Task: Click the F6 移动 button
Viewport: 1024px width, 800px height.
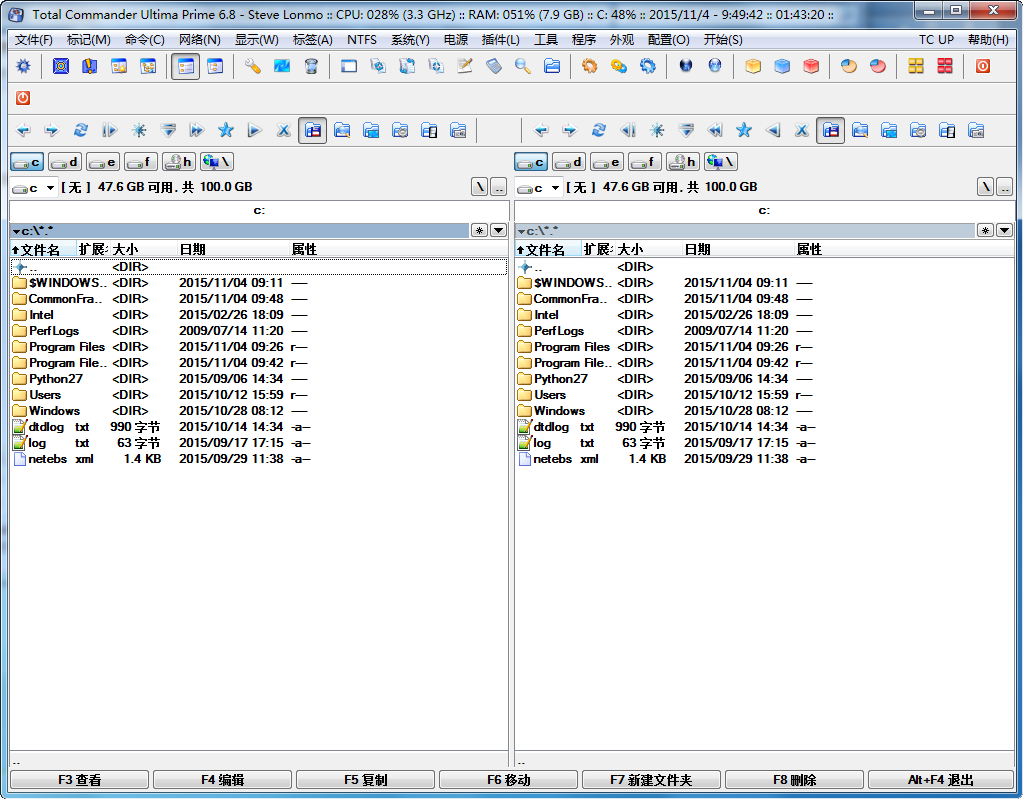Action: pyautogui.click(x=509, y=780)
